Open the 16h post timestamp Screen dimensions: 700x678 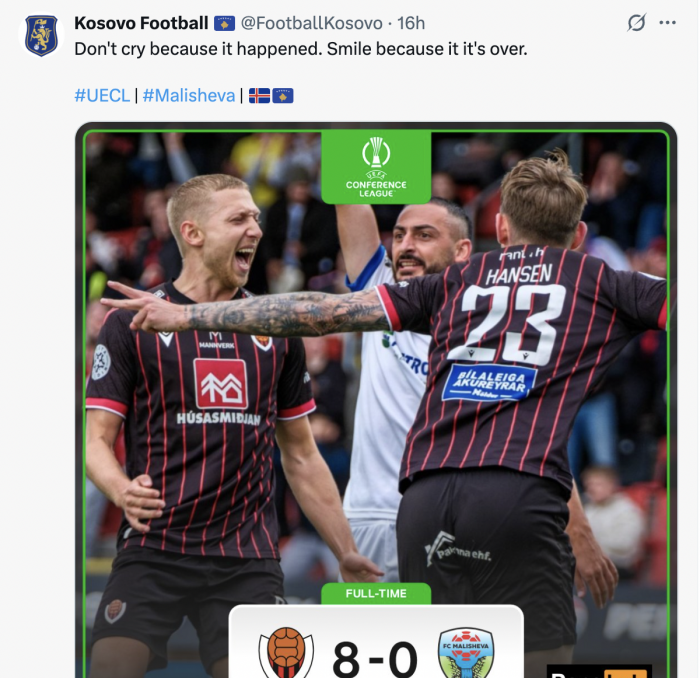(411, 23)
